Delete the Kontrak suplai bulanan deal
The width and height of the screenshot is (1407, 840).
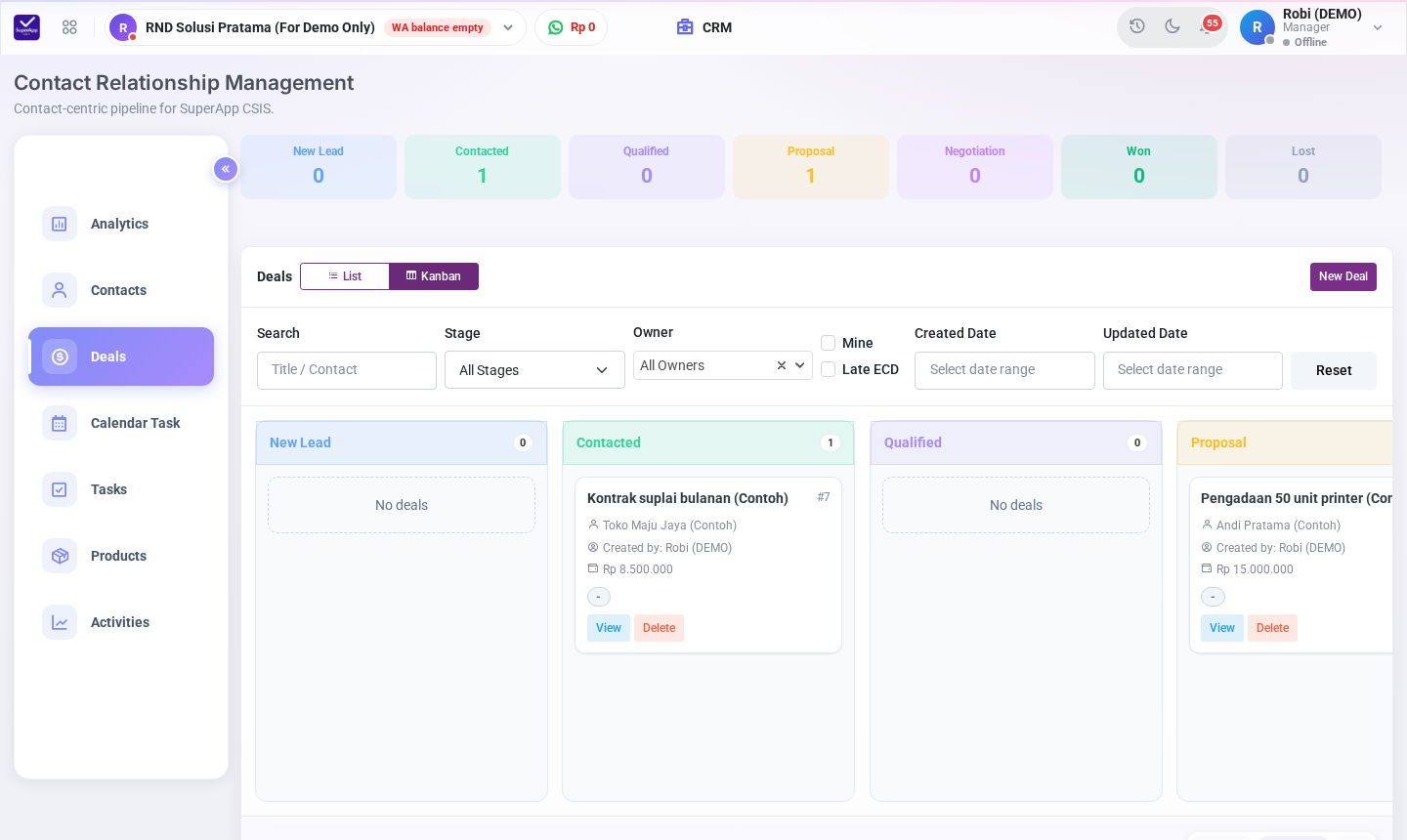(x=660, y=628)
